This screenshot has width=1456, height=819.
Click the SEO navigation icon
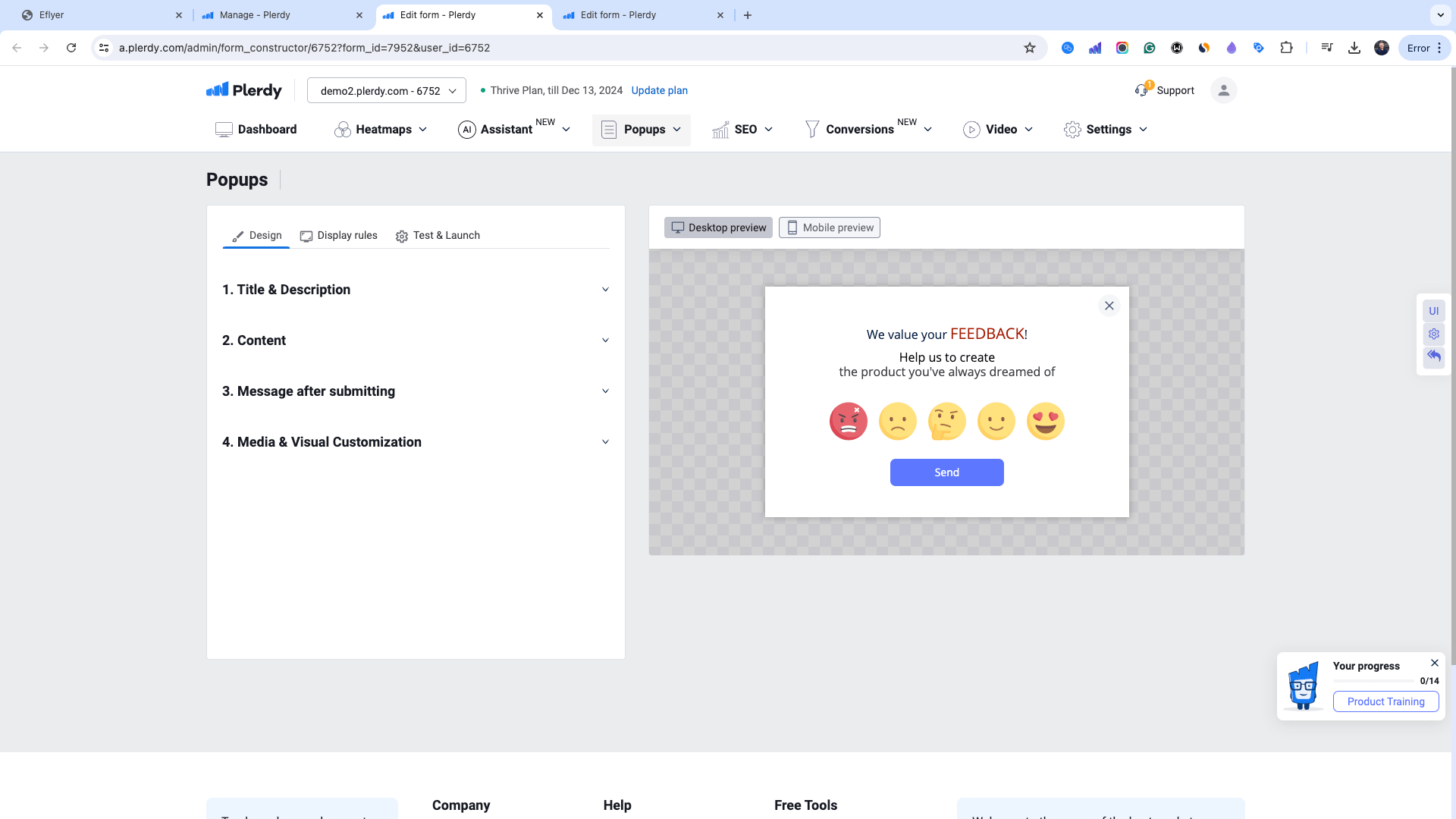click(x=718, y=129)
